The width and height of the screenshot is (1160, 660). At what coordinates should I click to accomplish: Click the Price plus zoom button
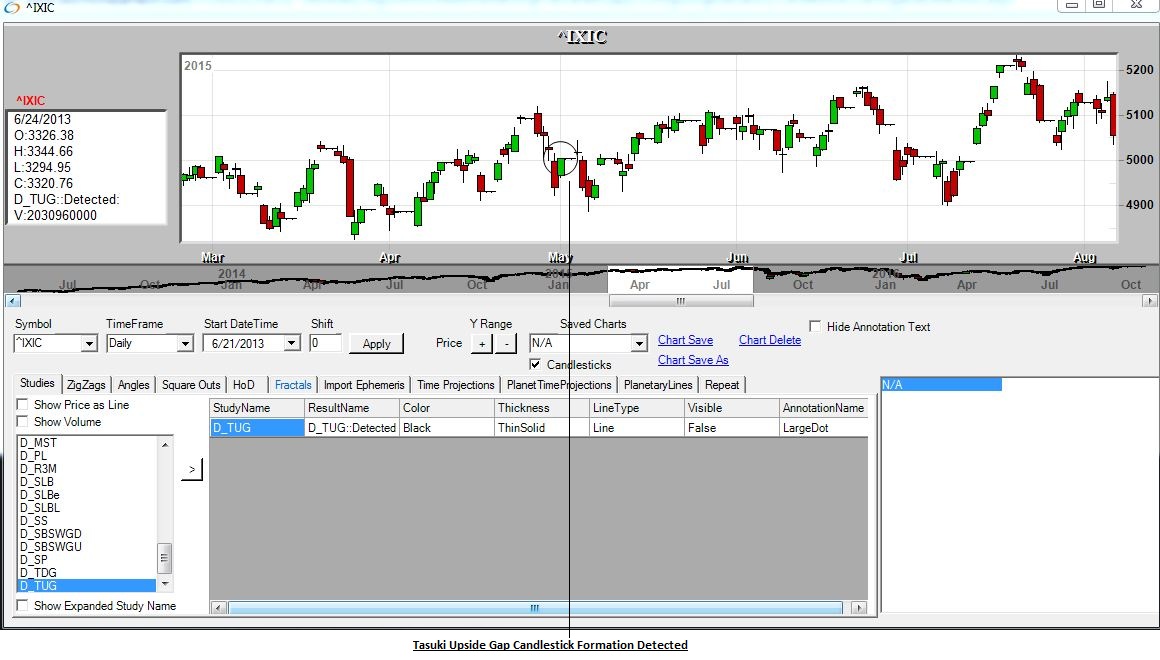[482, 344]
